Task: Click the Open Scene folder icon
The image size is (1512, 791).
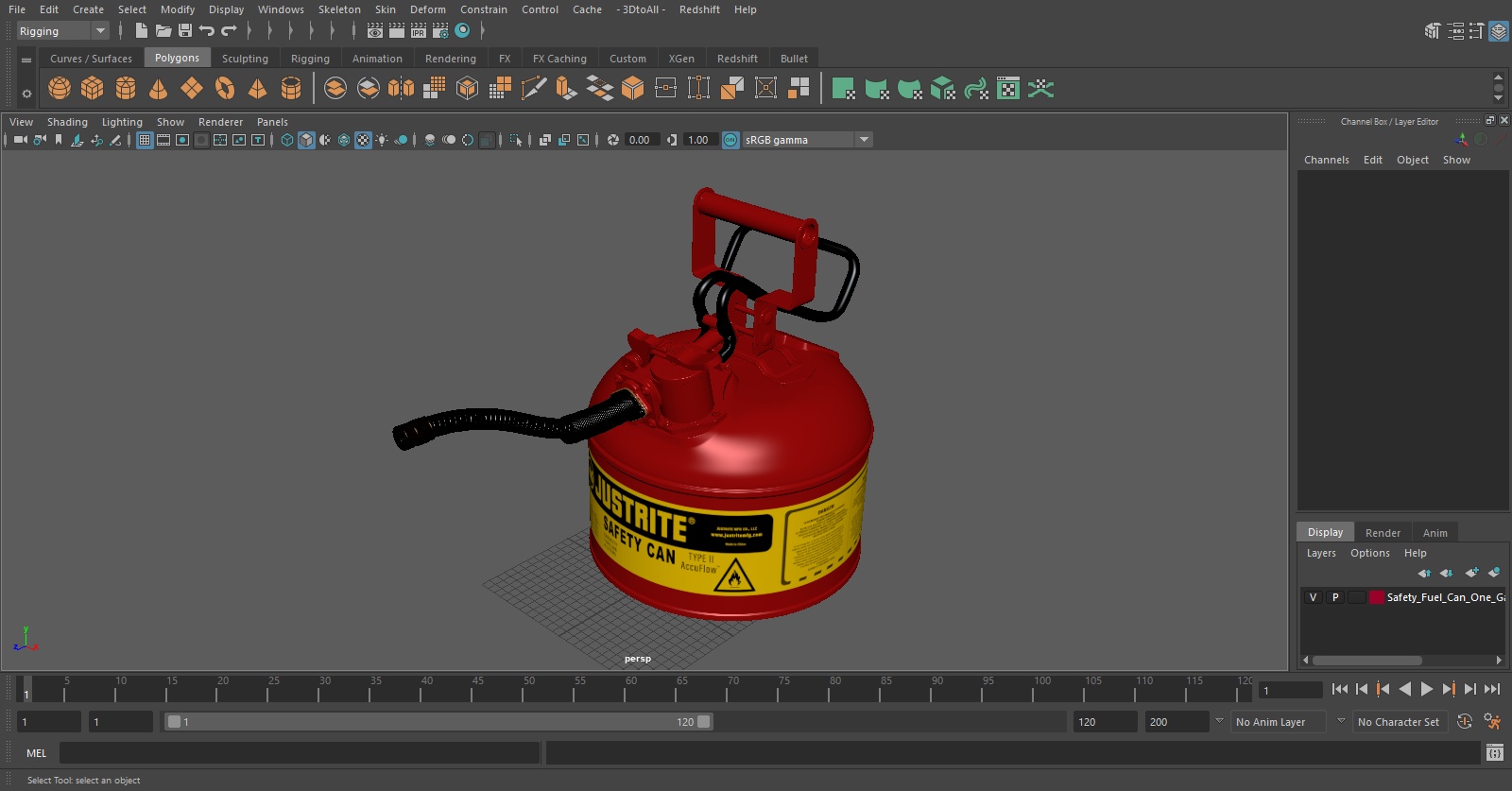Action: [163, 31]
